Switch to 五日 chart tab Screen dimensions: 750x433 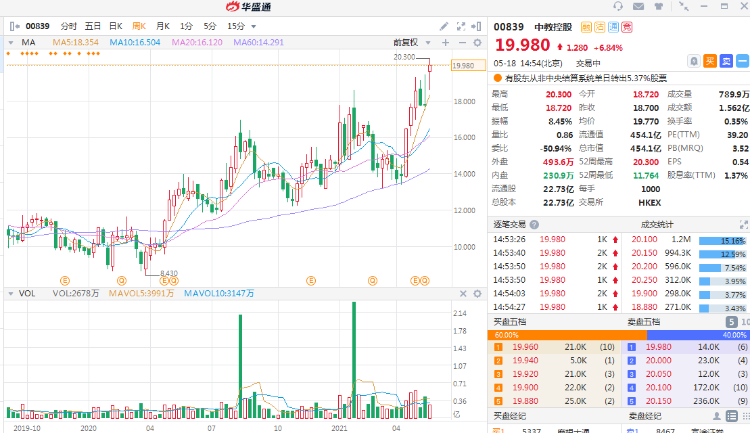point(93,26)
